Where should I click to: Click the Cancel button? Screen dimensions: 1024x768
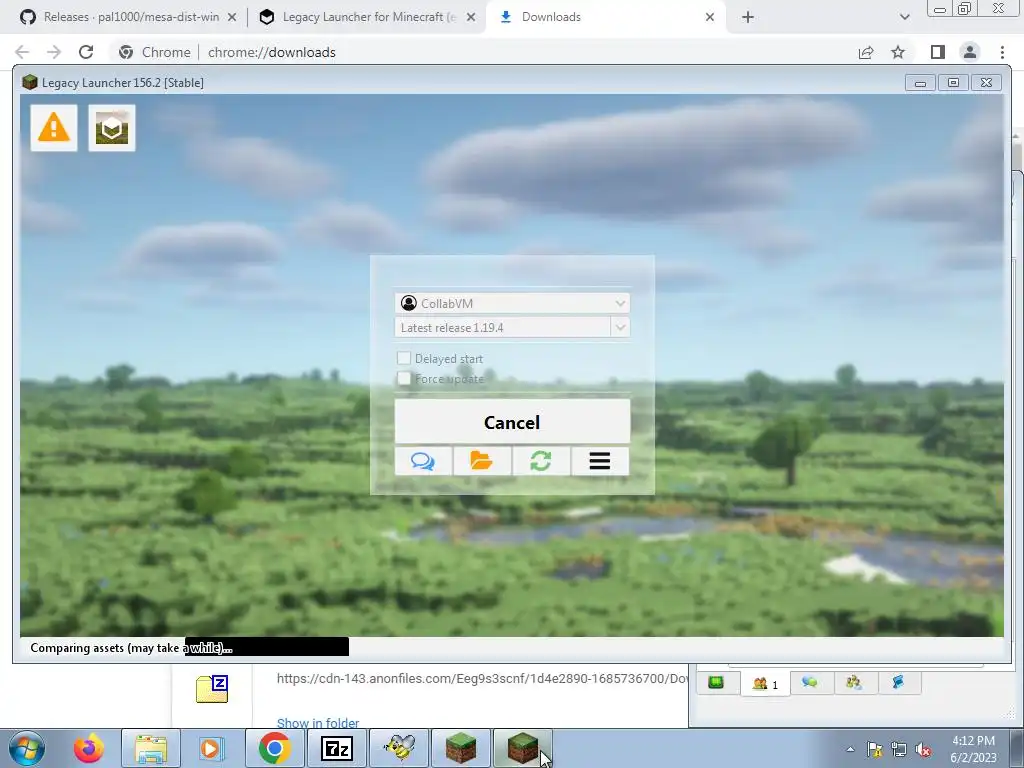512,422
